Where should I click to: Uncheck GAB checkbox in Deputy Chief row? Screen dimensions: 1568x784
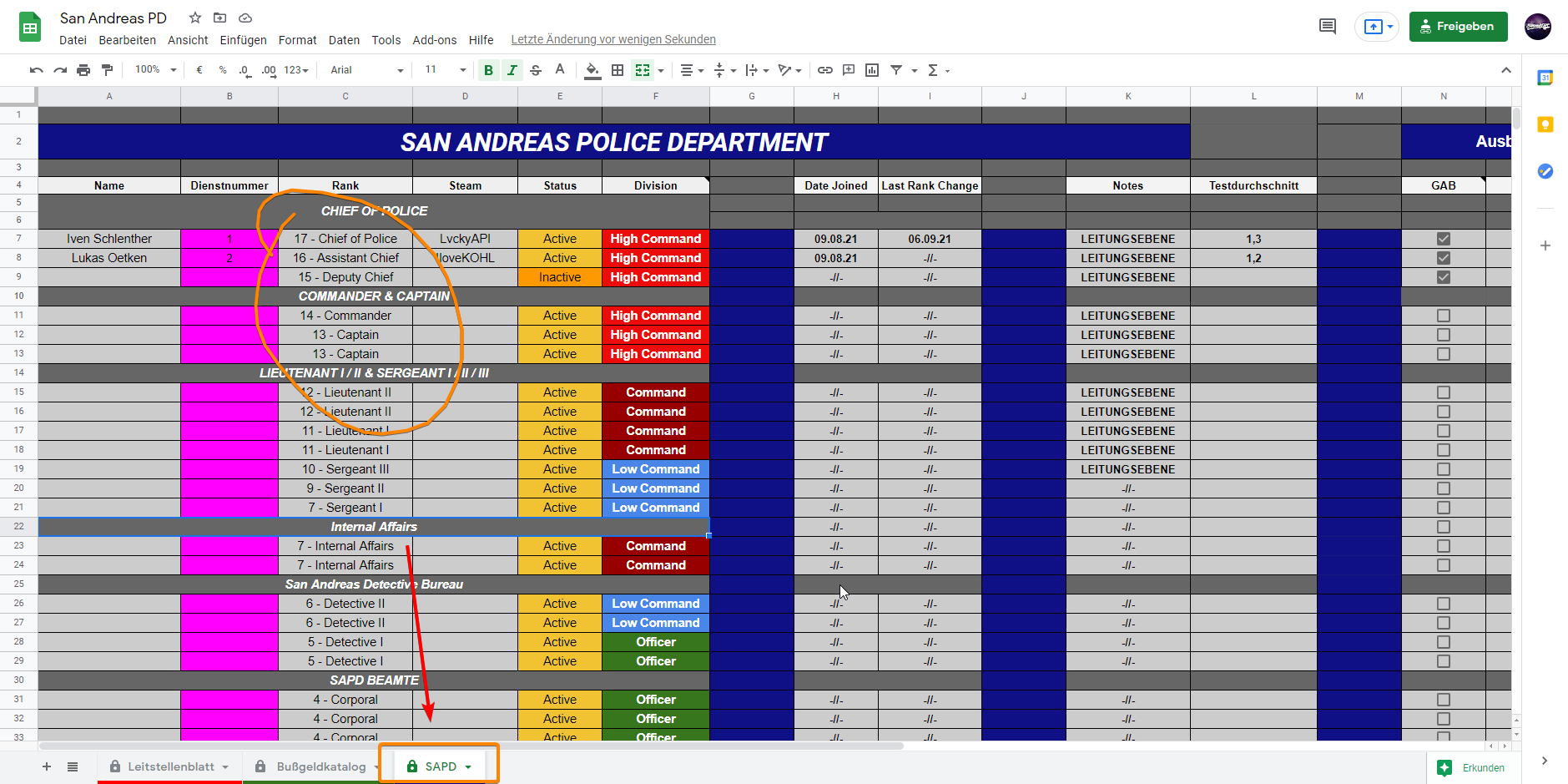[x=1443, y=277]
